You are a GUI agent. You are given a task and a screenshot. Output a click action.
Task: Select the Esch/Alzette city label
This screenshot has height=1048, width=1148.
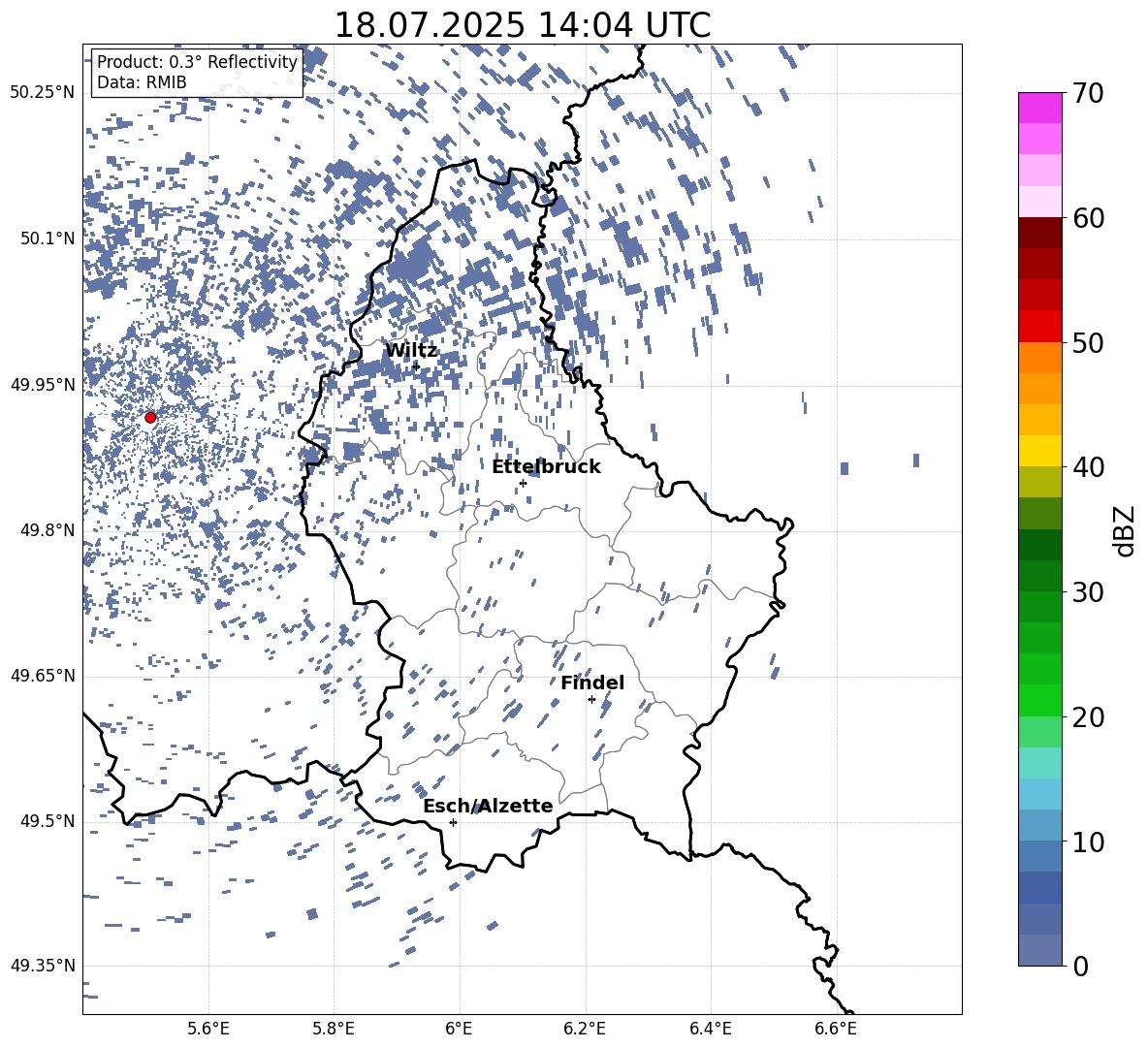click(488, 806)
